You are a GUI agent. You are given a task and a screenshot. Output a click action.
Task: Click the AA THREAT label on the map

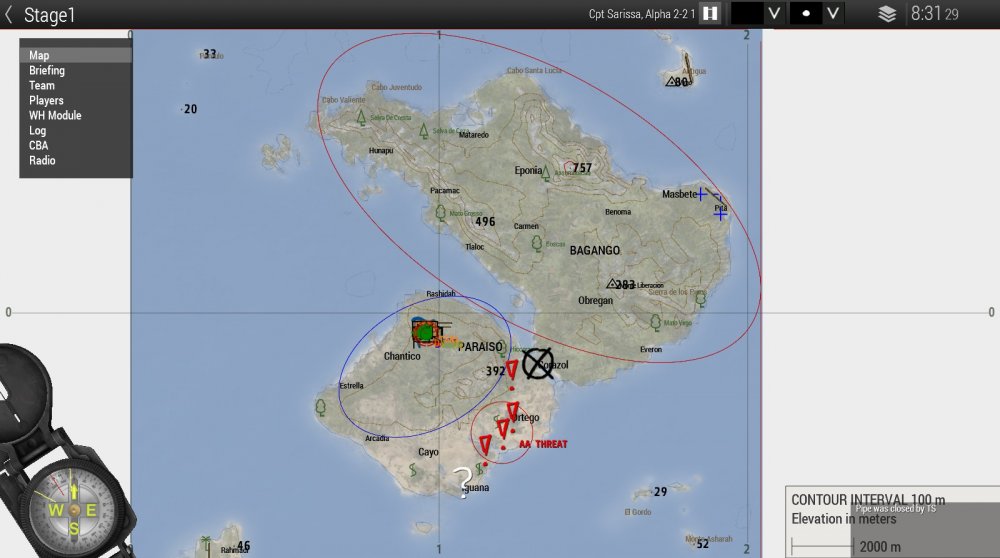(x=543, y=444)
